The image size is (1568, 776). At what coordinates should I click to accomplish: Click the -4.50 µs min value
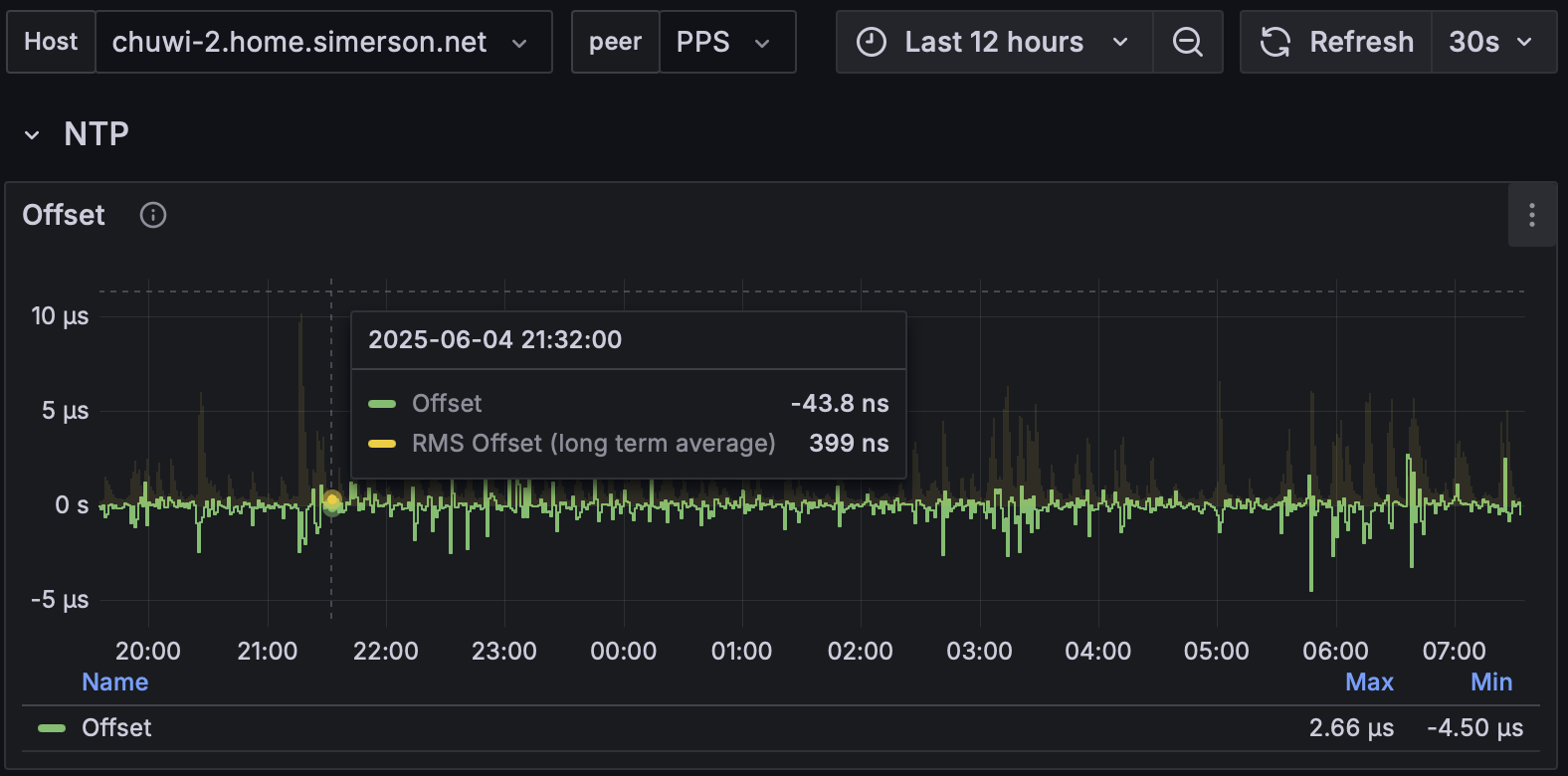[x=1474, y=727]
